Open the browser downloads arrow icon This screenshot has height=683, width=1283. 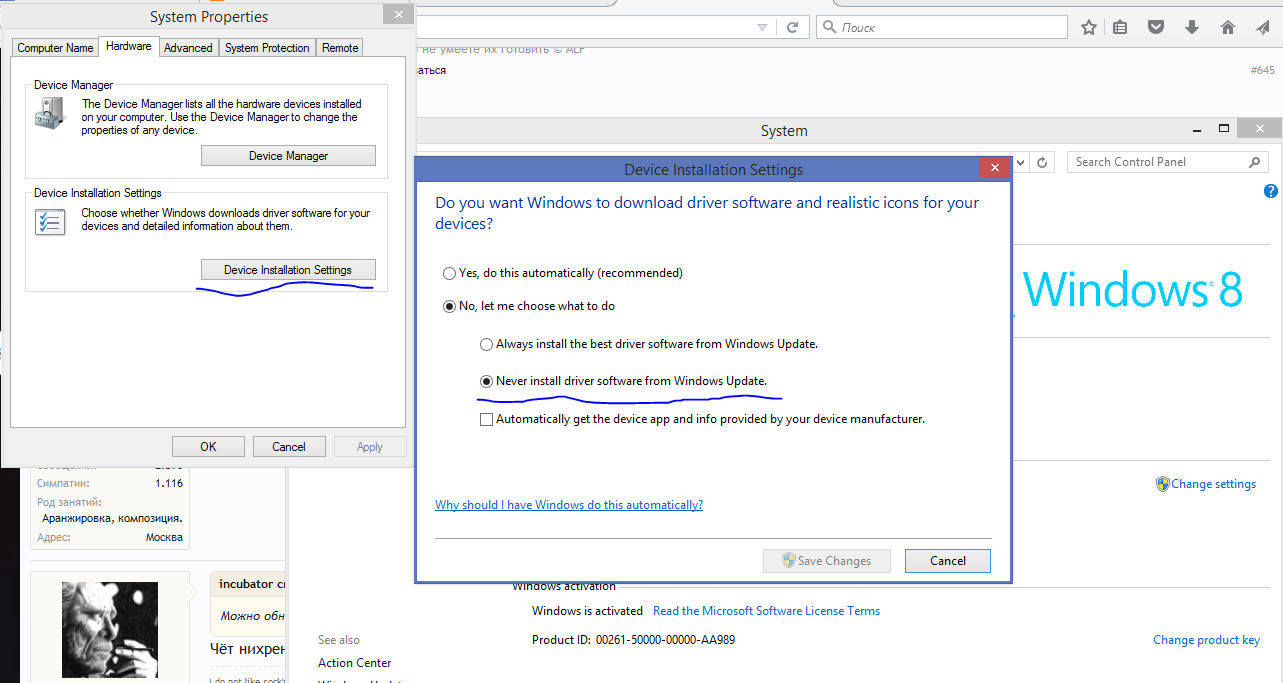click(1191, 28)
